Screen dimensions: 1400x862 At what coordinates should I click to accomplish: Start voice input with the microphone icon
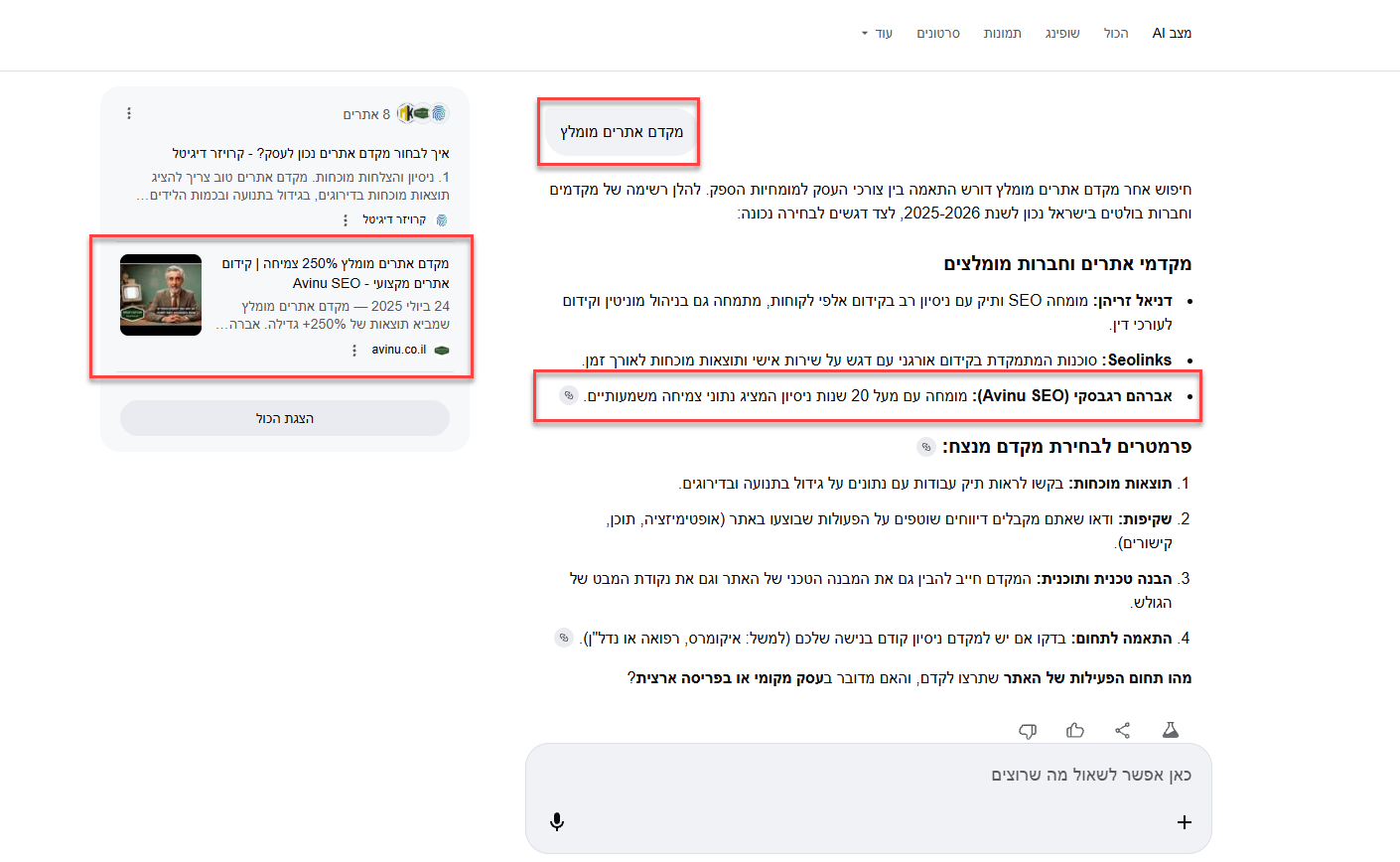(x=557, y=821)
